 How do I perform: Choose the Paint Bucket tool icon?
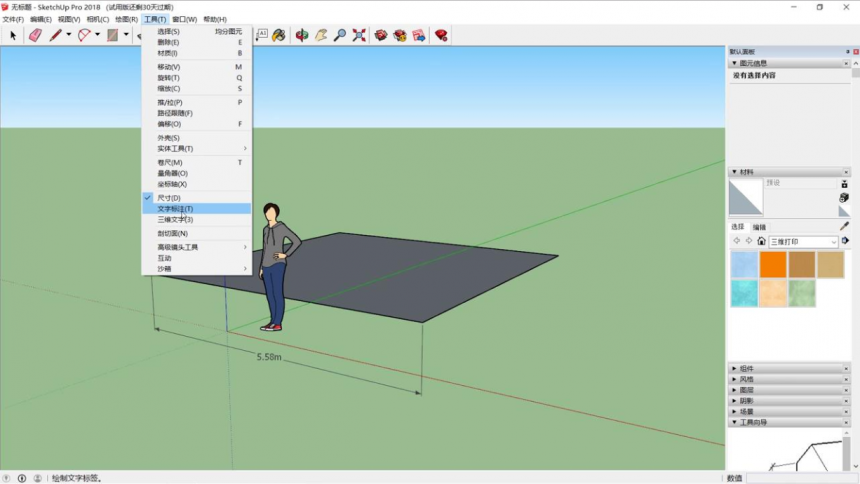coord(279,35)
